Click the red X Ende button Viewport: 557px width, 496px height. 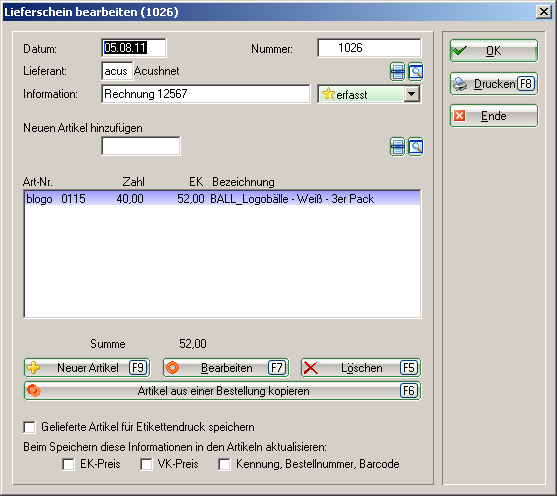494,116
